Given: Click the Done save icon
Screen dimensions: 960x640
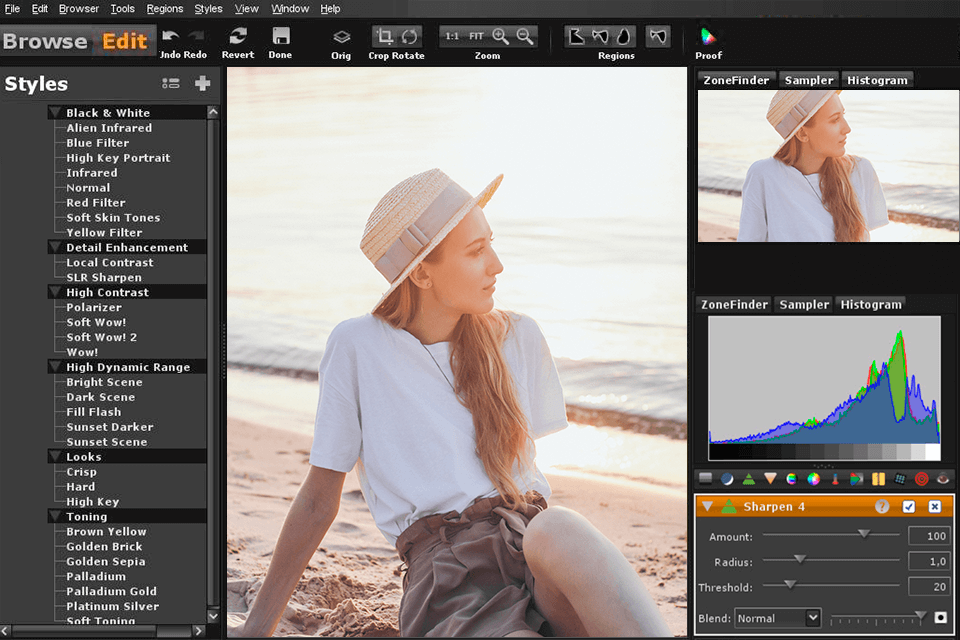Looking at the screenshot, I should 281,37.
